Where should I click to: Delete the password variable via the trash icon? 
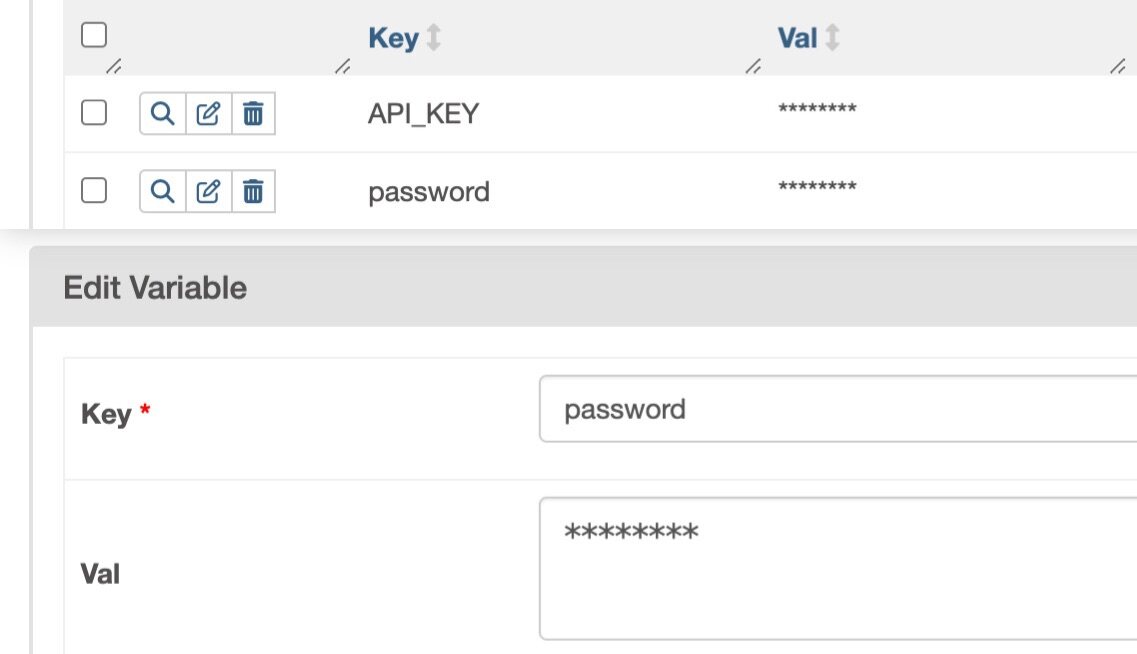[254, 191]
